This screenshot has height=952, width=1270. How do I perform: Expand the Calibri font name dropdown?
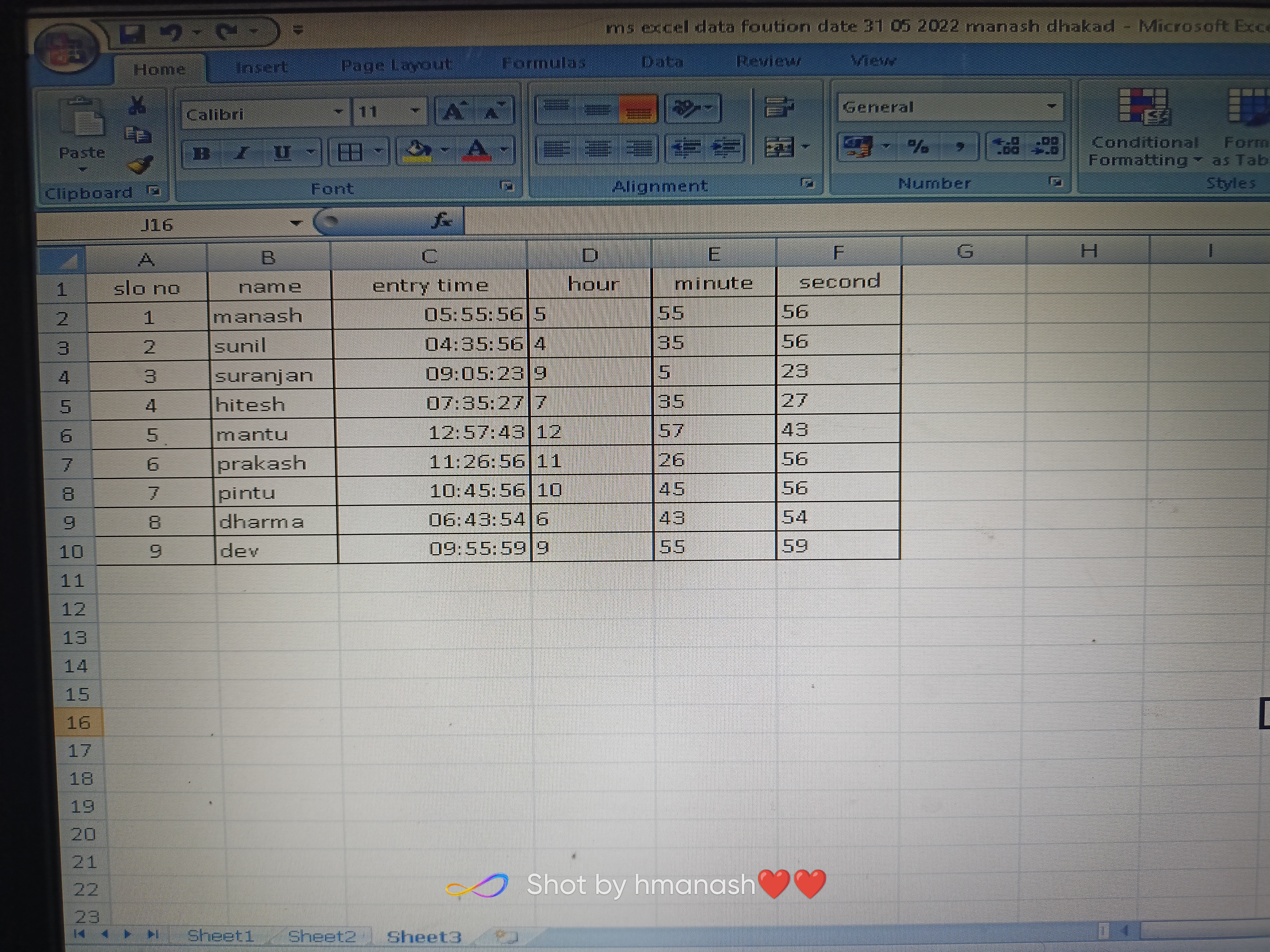(339, 112)
